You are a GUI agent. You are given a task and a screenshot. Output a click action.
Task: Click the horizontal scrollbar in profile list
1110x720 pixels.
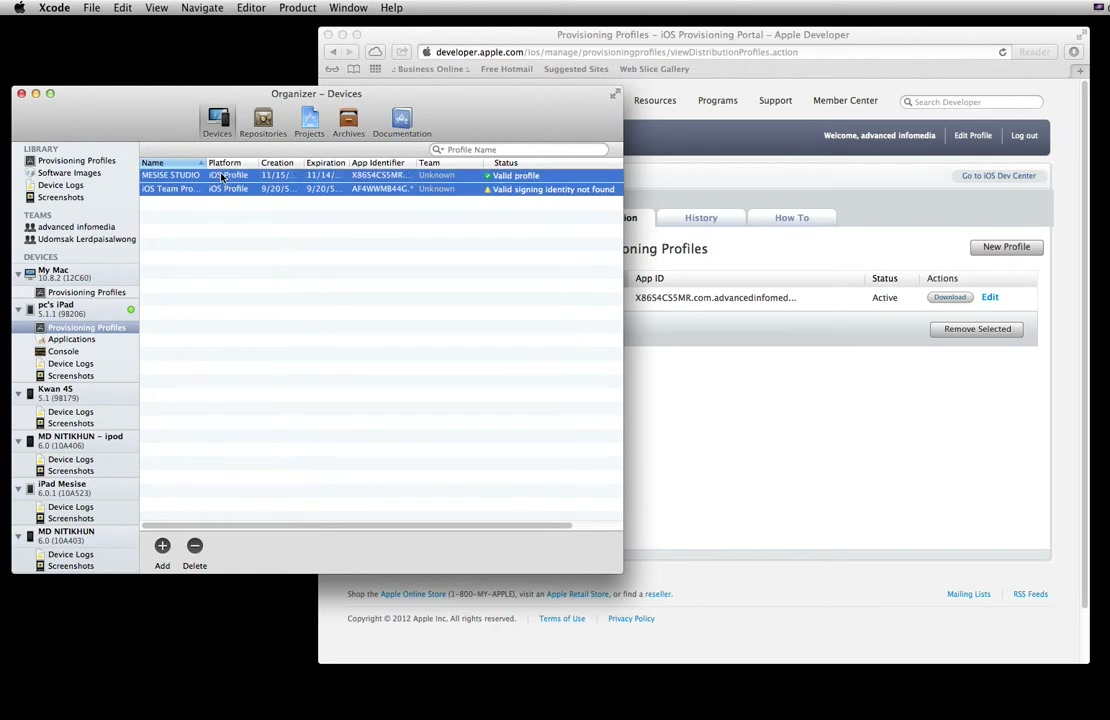[356, 525]
